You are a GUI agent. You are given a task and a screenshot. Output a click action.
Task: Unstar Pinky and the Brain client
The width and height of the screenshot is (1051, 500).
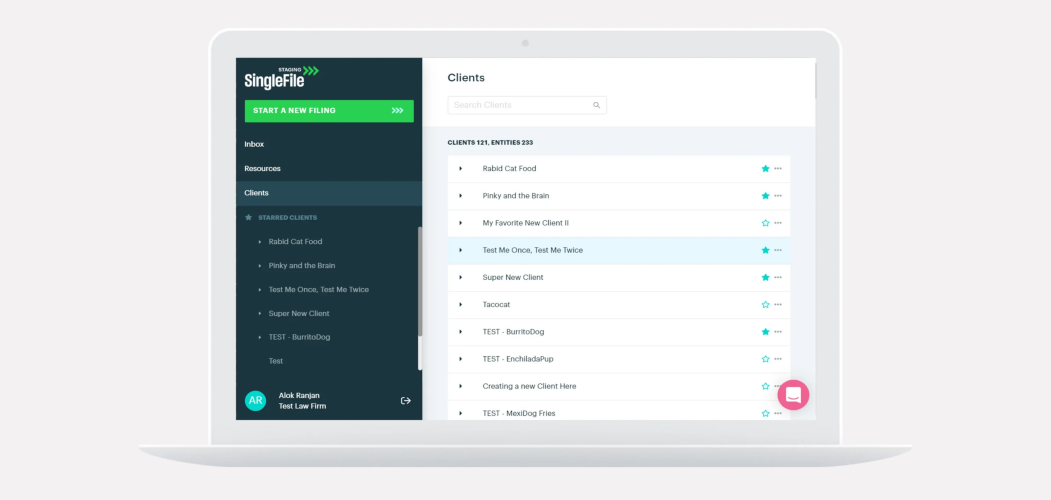765,196
